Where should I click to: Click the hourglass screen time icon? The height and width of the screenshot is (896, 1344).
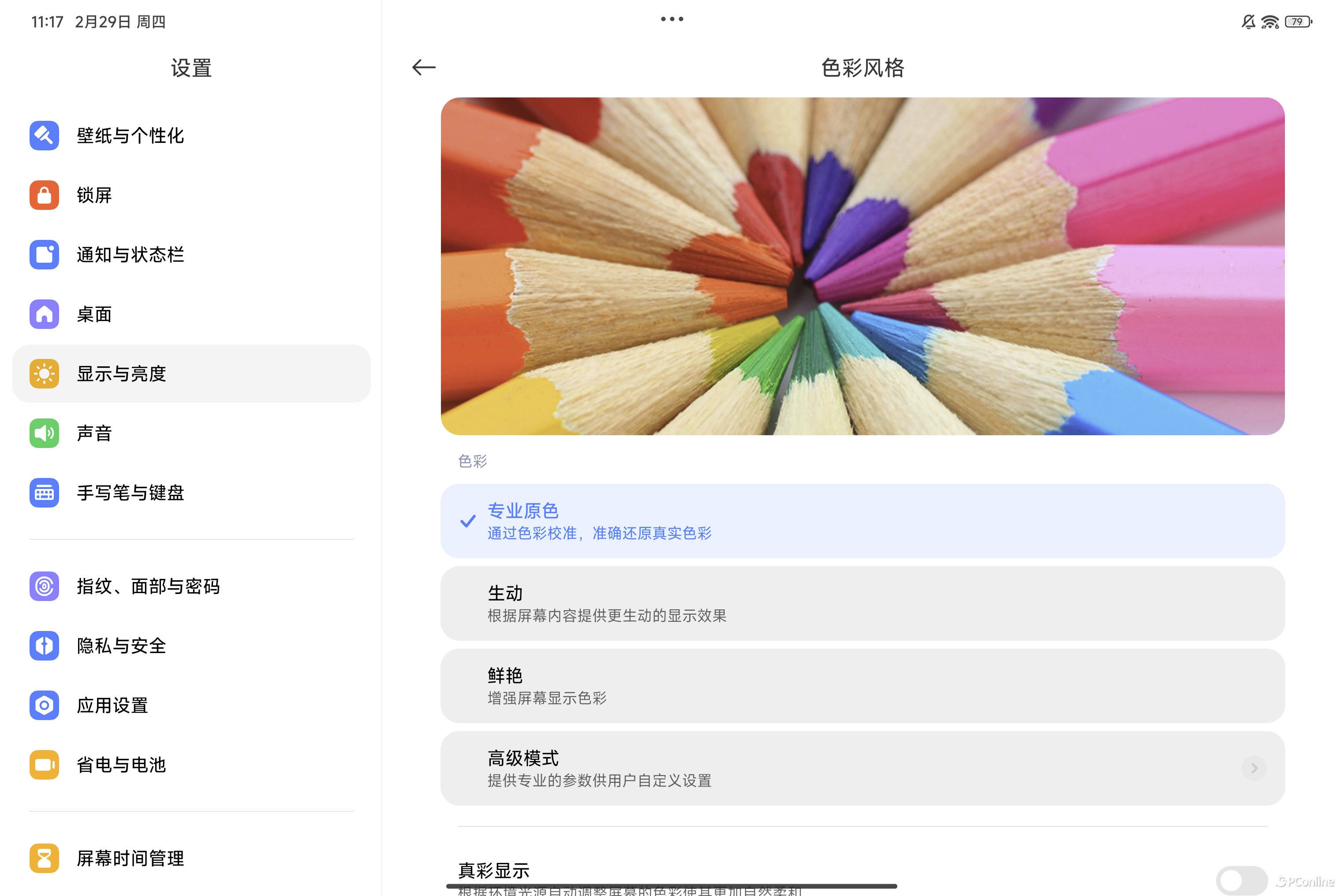(x=44, y=858)
